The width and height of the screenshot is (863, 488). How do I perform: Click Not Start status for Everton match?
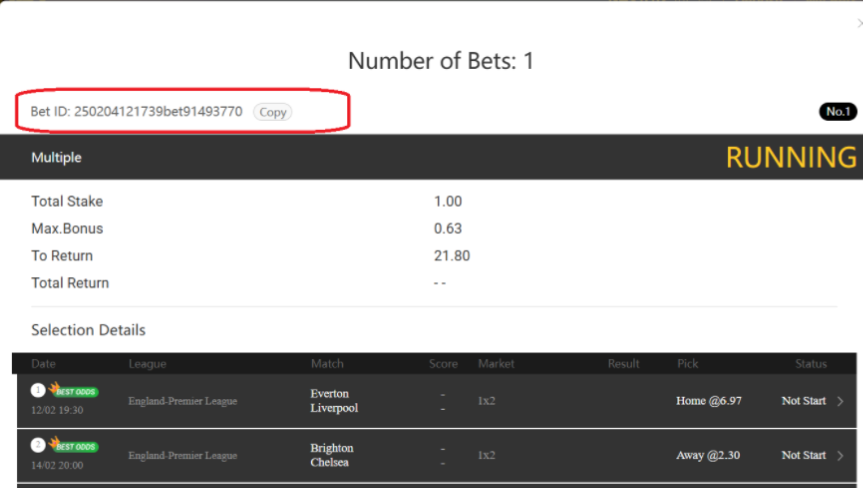[x=803, y=401]
